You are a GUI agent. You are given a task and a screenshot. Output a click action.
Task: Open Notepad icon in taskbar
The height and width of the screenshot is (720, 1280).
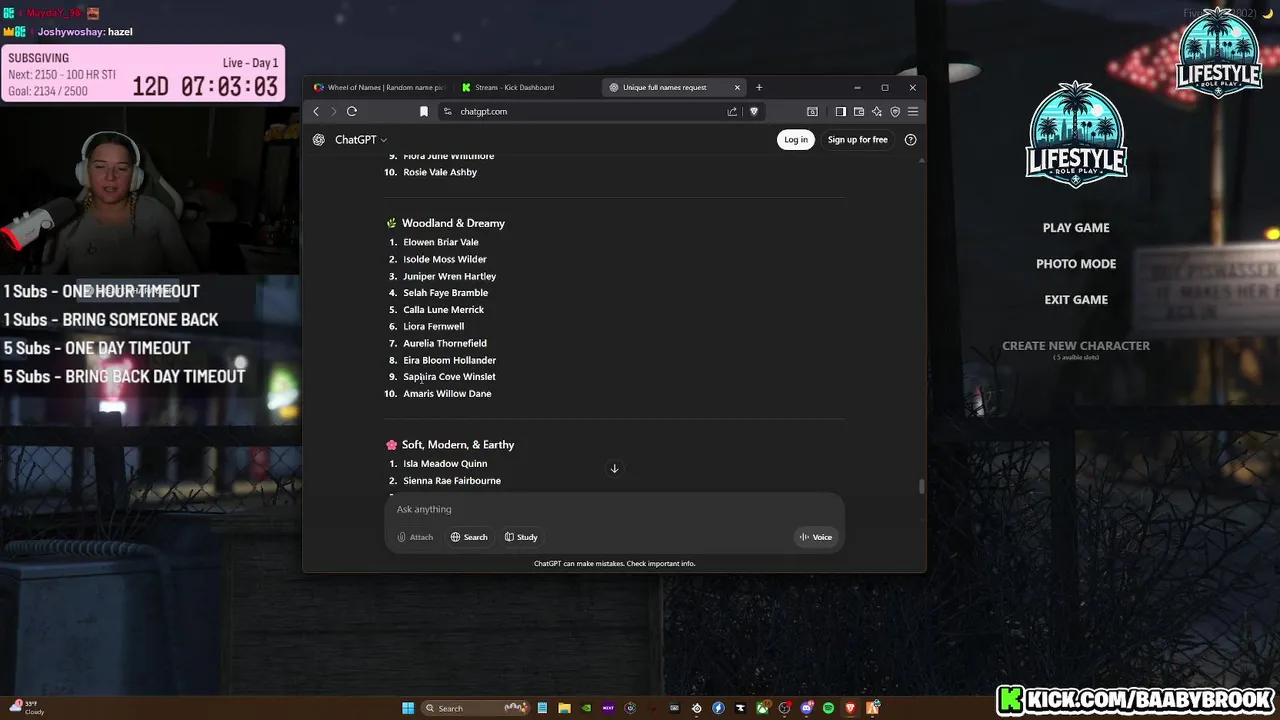(x=542, y=708)
